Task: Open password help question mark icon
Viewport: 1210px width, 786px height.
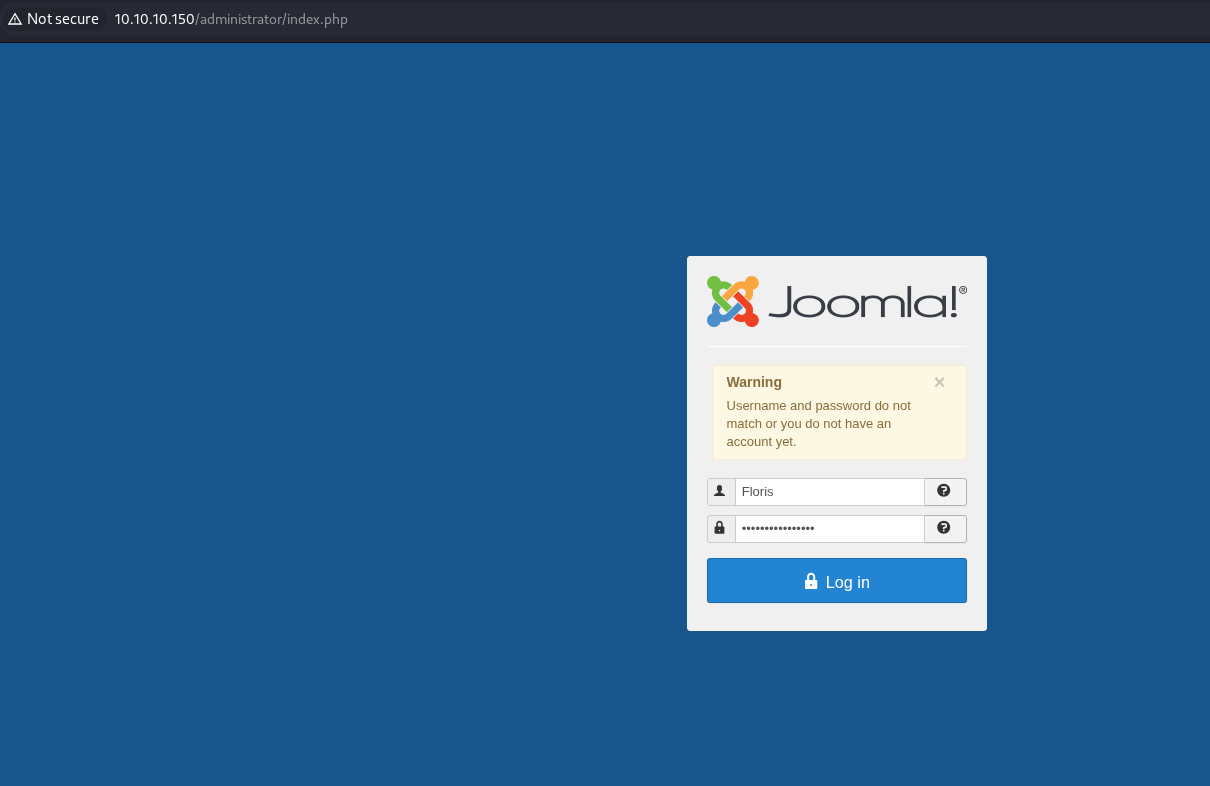Action: (944, 528)
